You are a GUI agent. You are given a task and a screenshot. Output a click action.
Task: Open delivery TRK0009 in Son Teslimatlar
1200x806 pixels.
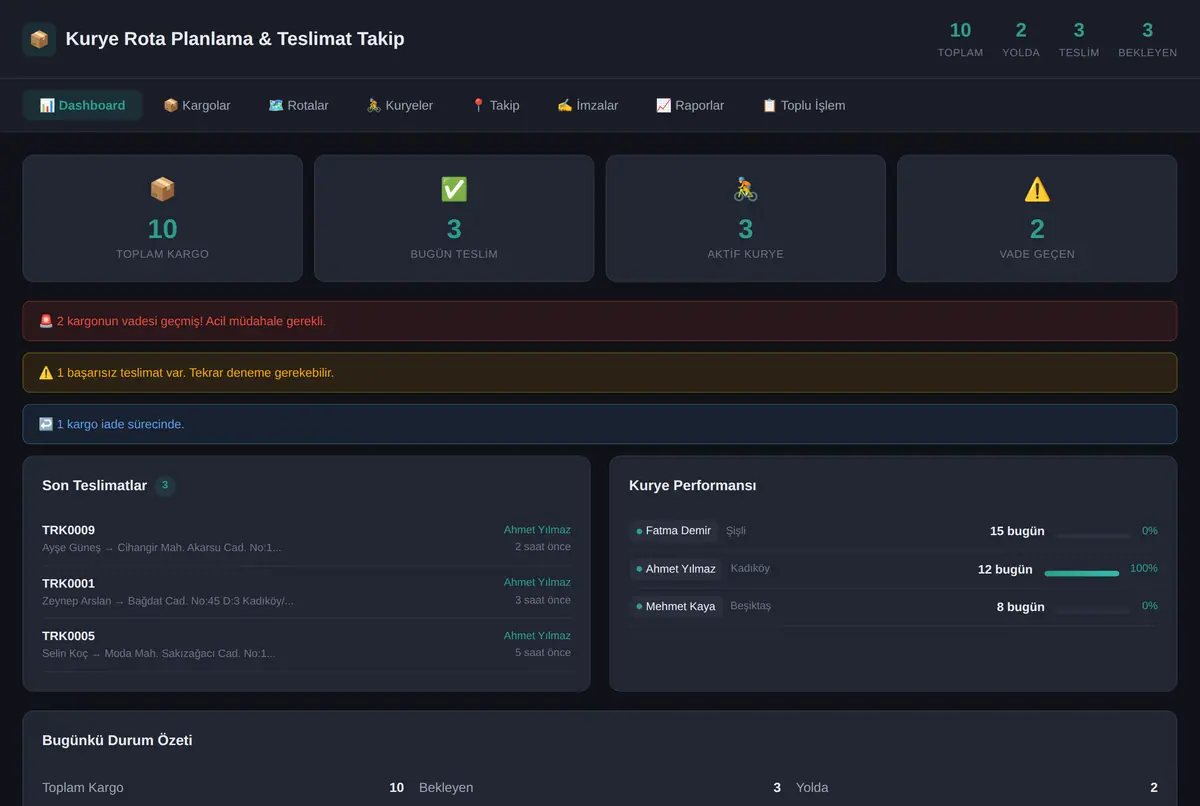[x=306, y=539]
